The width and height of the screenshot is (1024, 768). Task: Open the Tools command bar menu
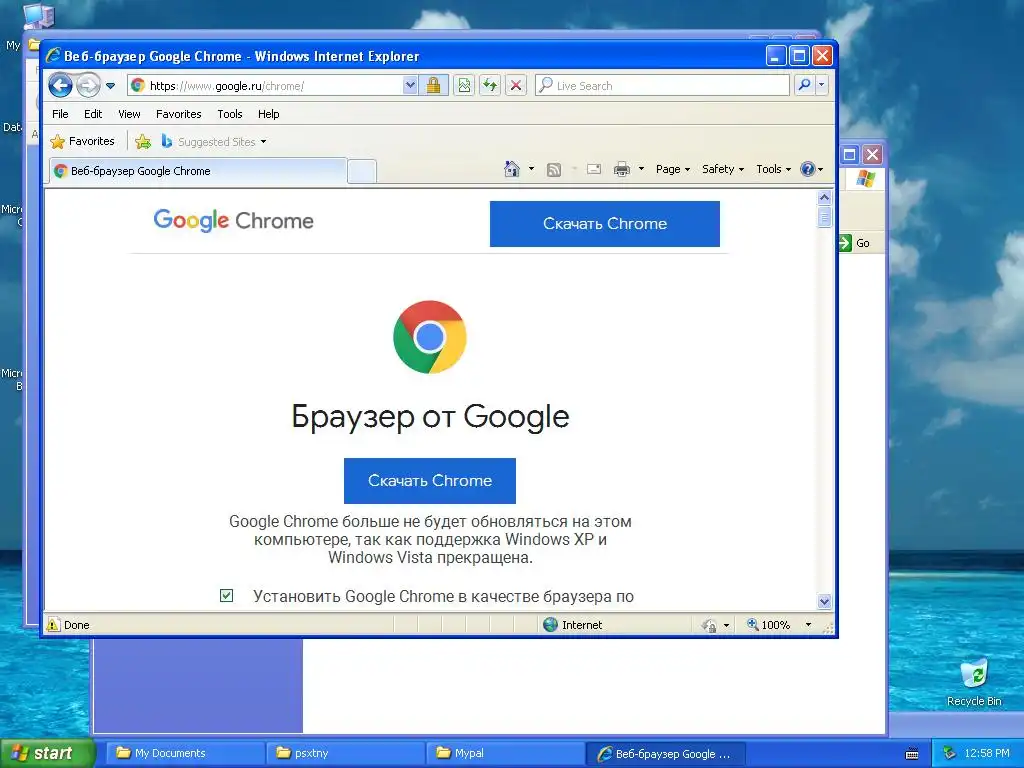[773, 169]
